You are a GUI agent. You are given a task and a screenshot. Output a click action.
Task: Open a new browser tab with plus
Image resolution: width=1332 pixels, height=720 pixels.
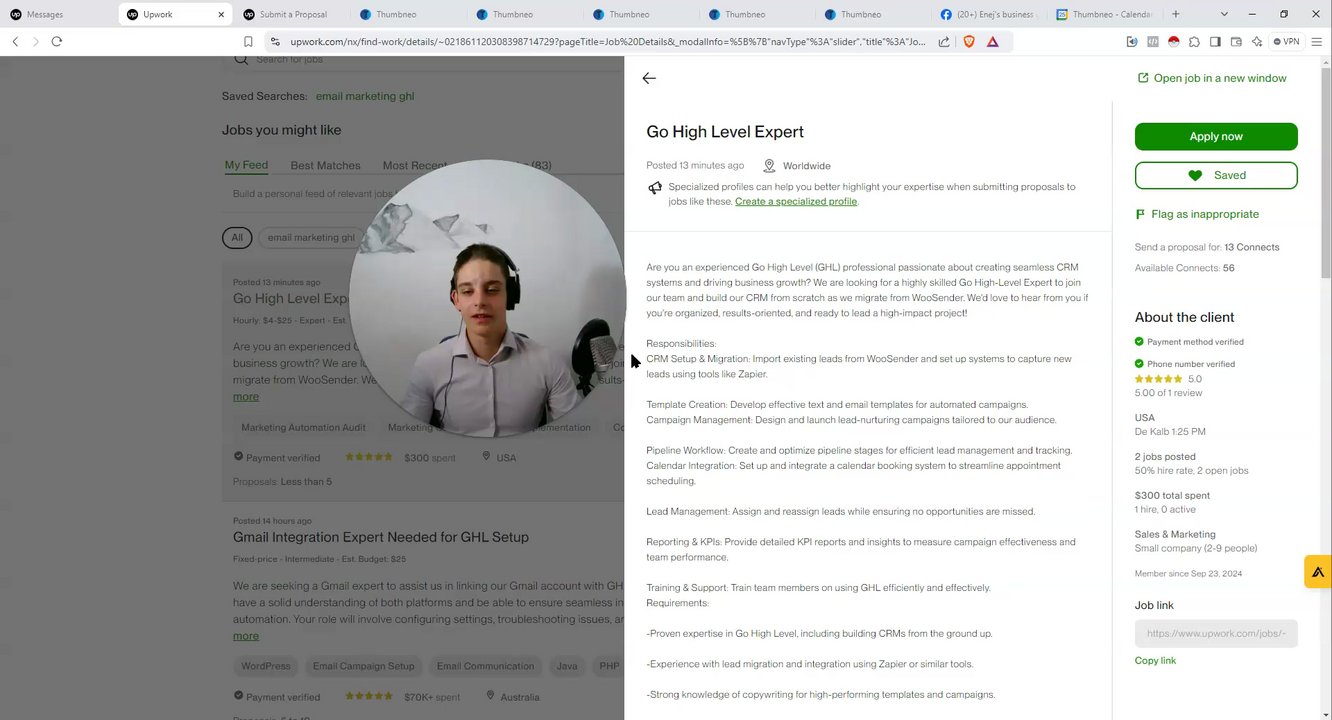pos(1176,14)
